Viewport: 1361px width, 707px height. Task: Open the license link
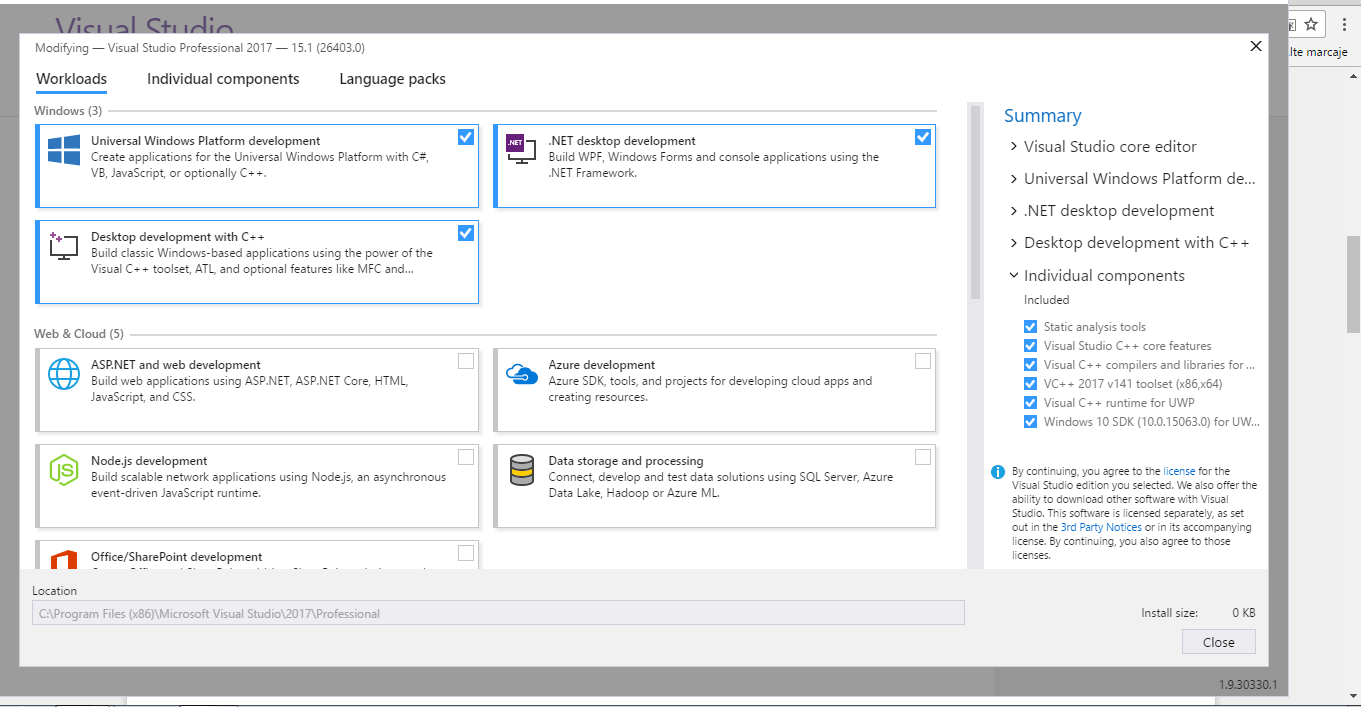pyautogui.click(x=1179, y=471)
